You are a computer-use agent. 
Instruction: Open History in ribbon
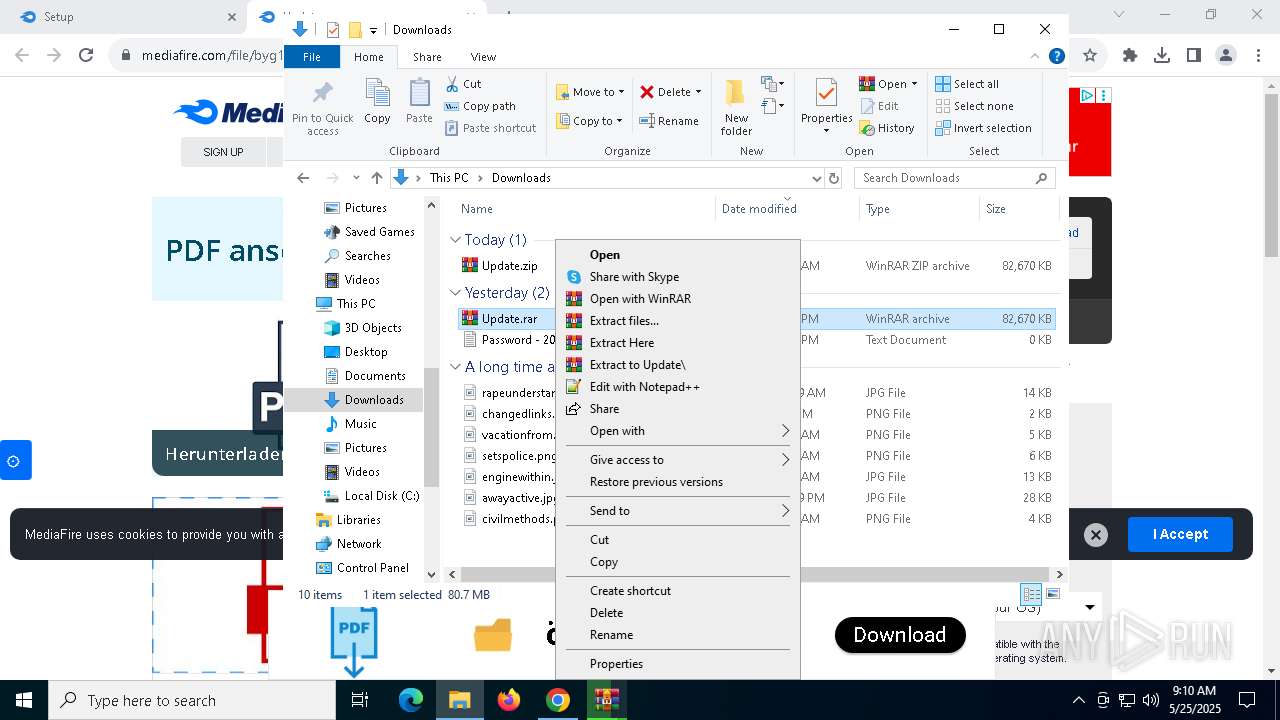pos(887,128)
